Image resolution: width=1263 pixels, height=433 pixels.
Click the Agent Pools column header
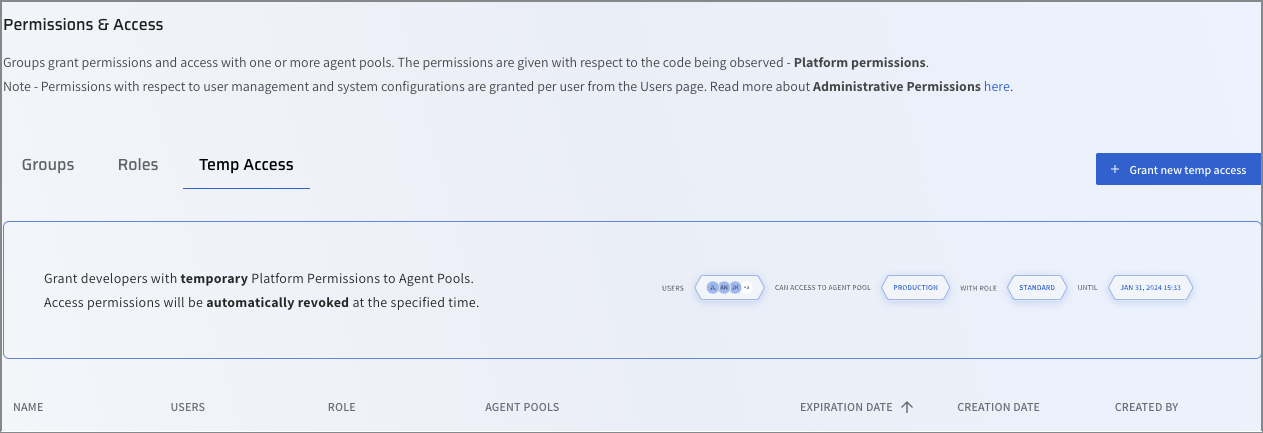pyautogui.click(x=522, y=407)
